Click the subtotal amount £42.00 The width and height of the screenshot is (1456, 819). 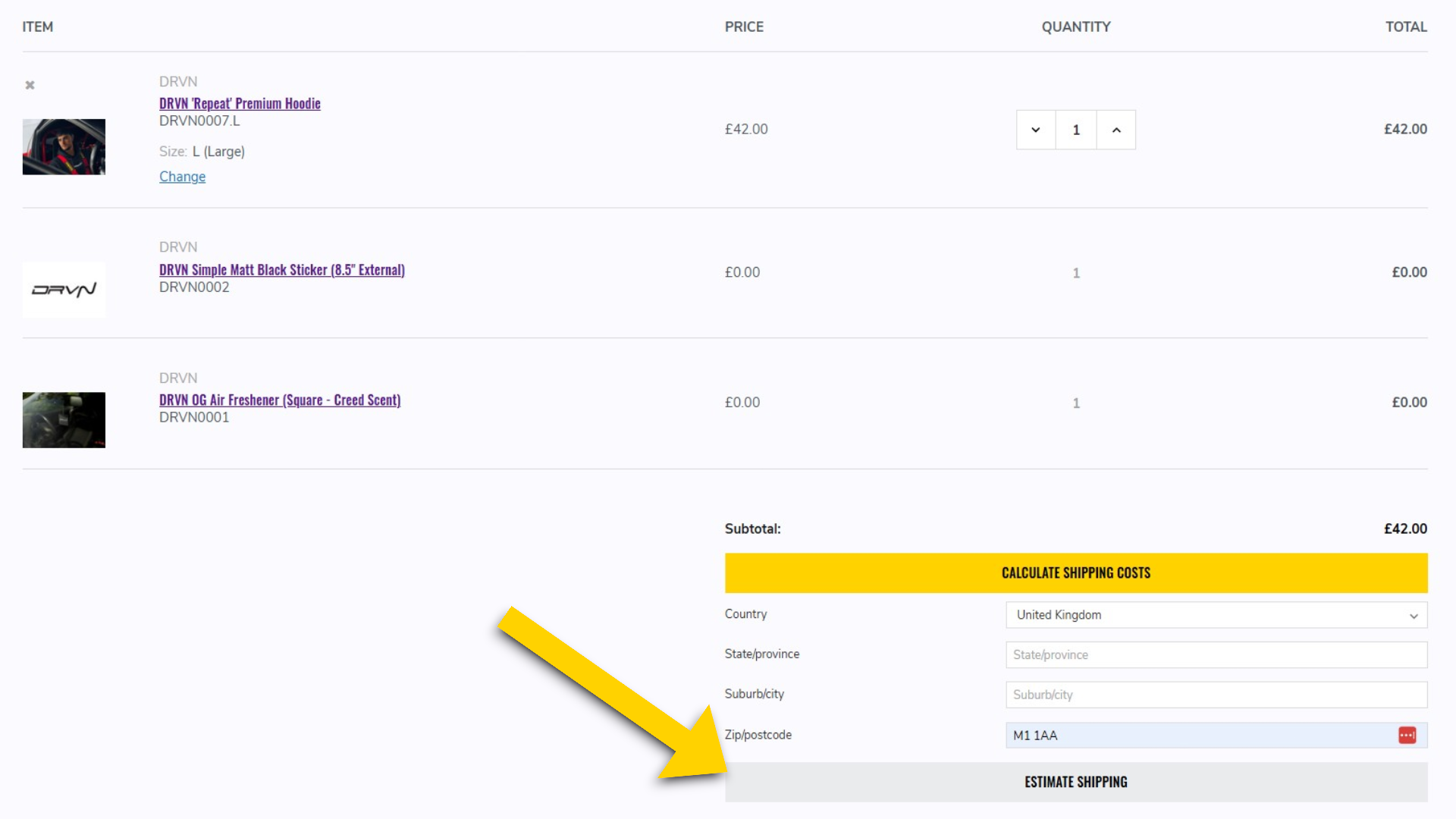tap(1405, 529)
